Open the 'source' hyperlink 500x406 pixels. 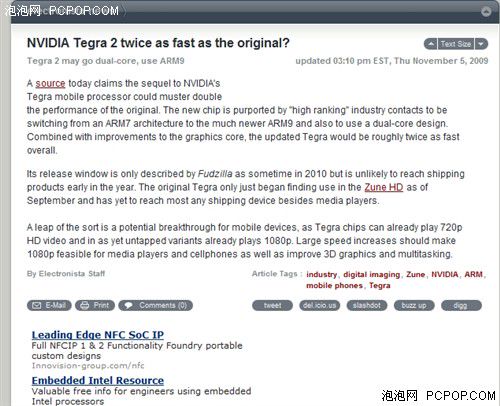[50, 83]
